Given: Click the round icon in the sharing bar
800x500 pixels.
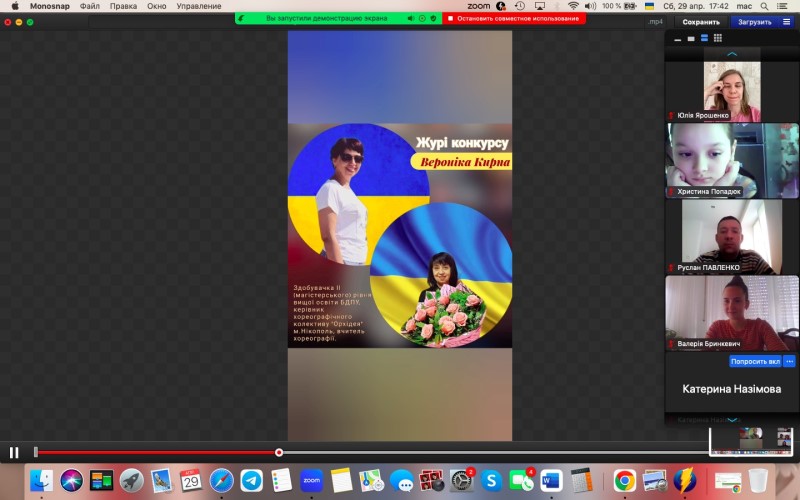Looking at the screenshot, I should pyautogui.click(x=422, y=18).
